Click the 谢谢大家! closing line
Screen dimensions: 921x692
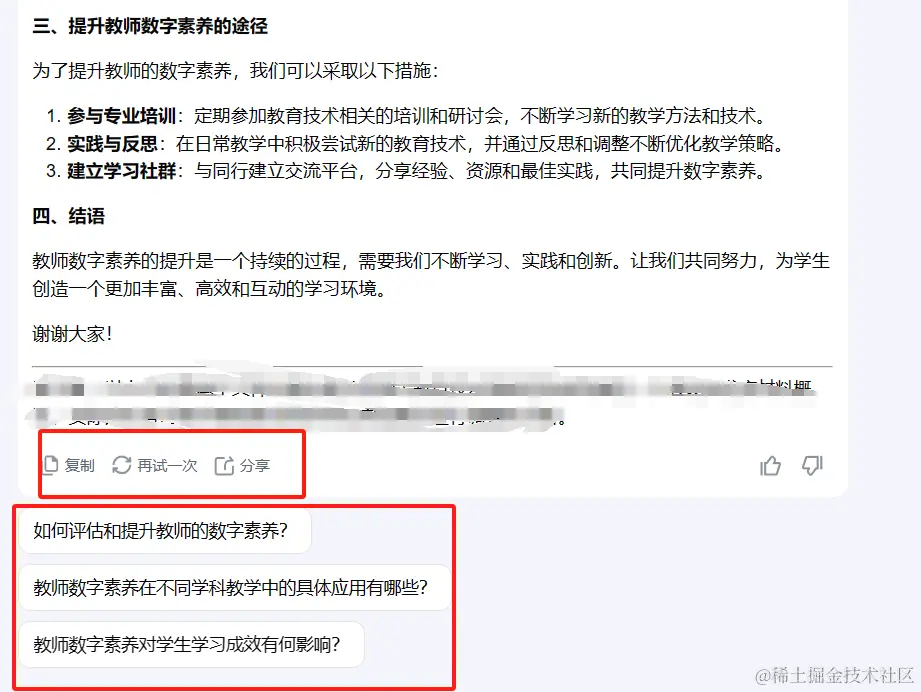(x=72, y=334)
